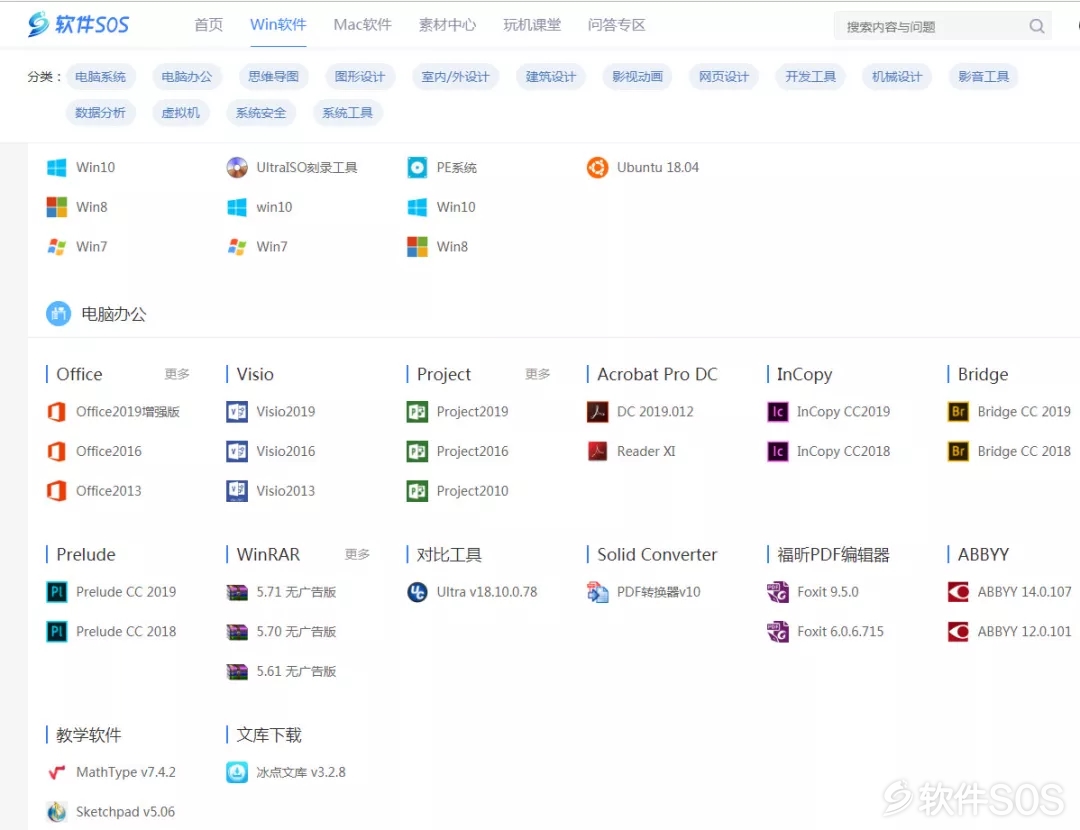Open the WinRAR 5.71 无广告版 icon

[x=237, y=592]
